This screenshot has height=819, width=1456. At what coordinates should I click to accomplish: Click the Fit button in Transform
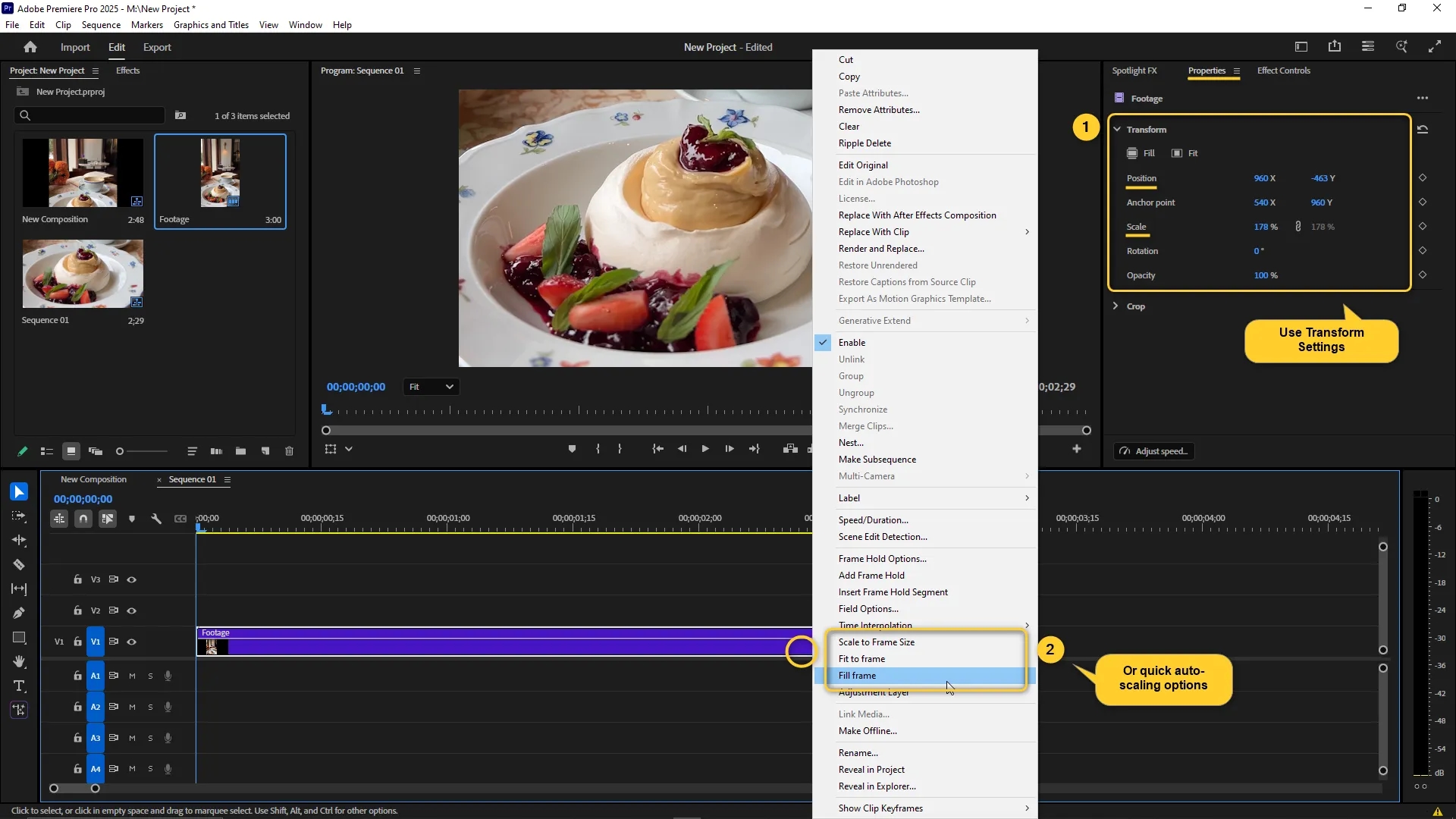[x=1185, y=153]
